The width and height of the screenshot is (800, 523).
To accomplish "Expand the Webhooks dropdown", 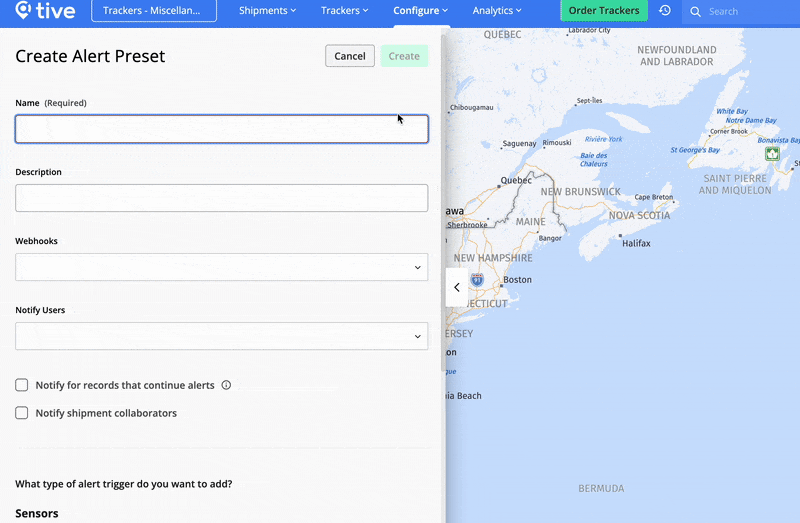I will pos(221,267).
